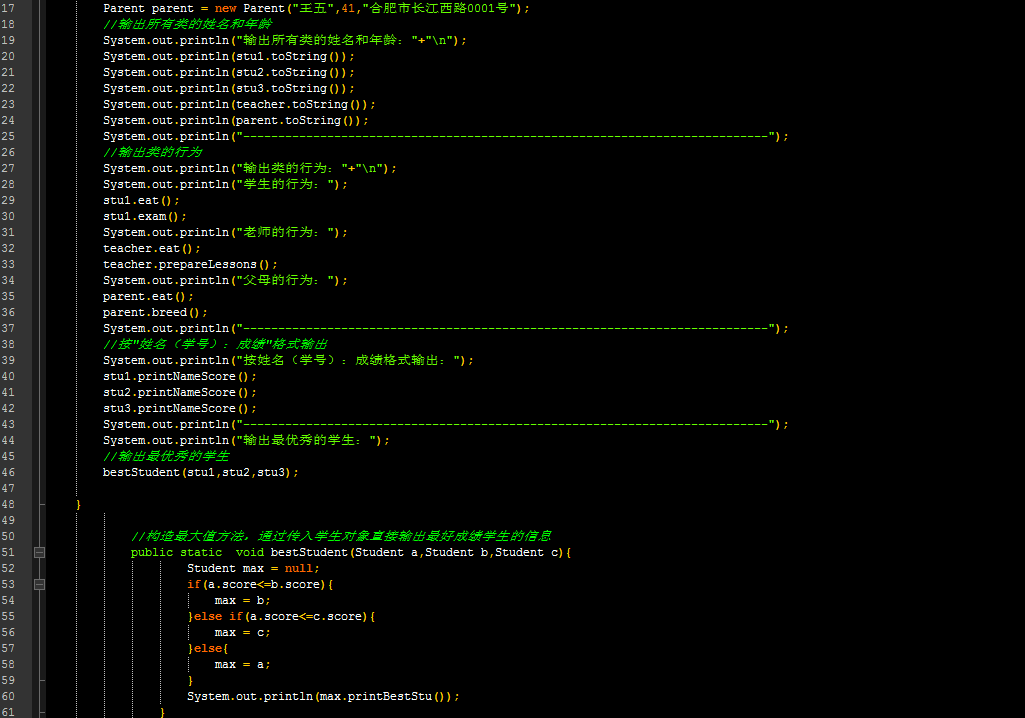This screenshot has height=718, width=1025.
Task: Click the comment //输出最优秀的学生
Action: [166, 456]
